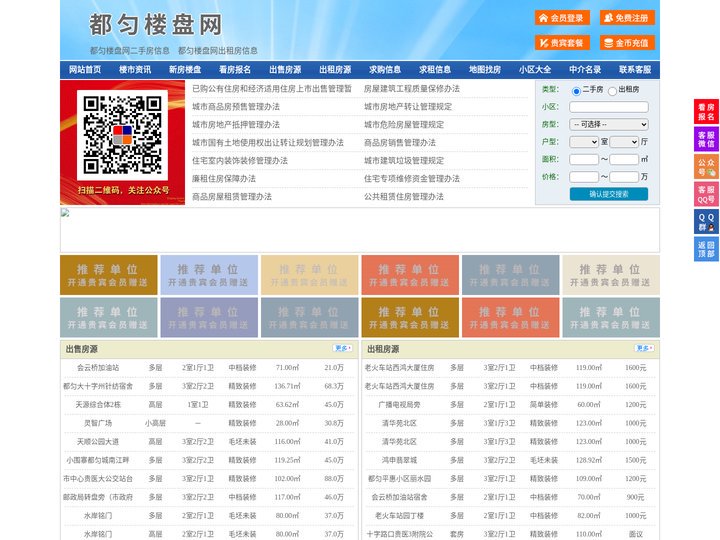Open 看房报名 navigation item
Viewport: 720px width, 540px height.
point(235,70)
